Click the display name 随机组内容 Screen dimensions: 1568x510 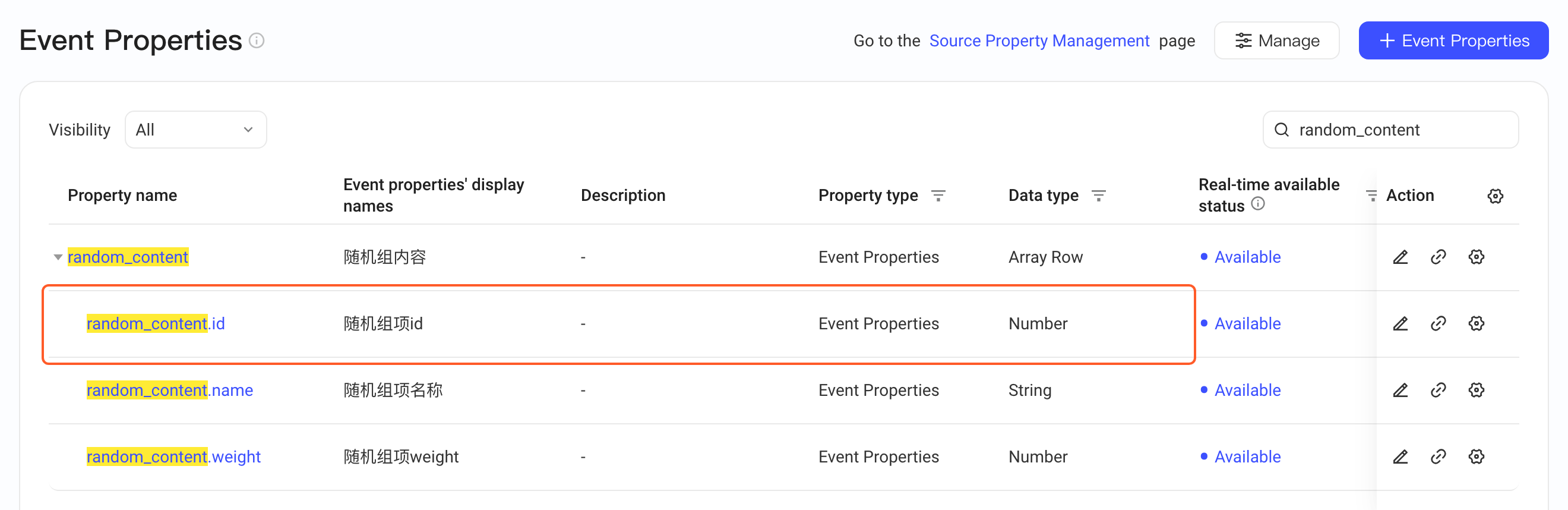pyautogui.click(x=385, y=257)
